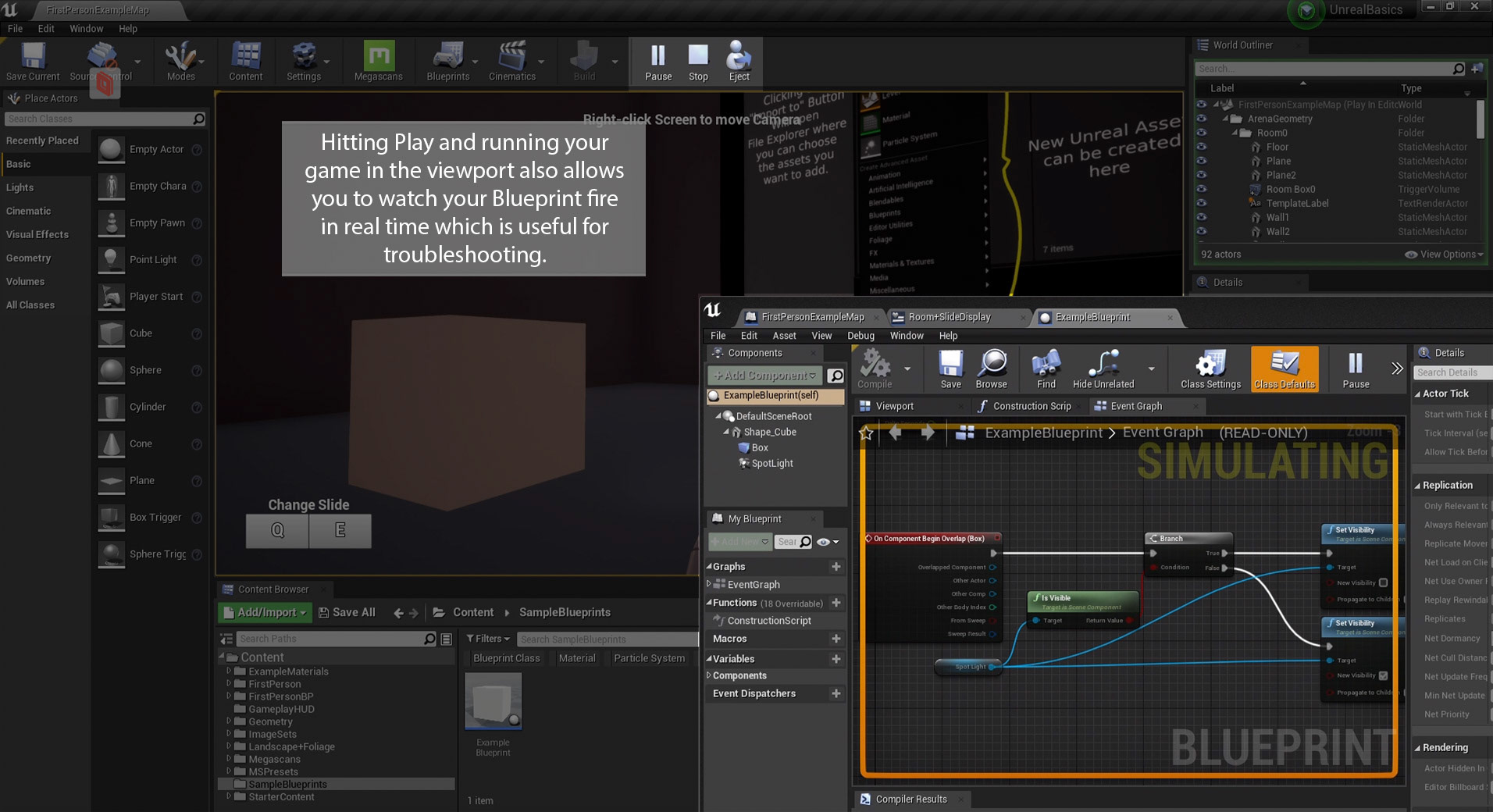The image size is (1493, 812).
Task: Toggle My Blueprint view options eye
Action: [827, 542]
